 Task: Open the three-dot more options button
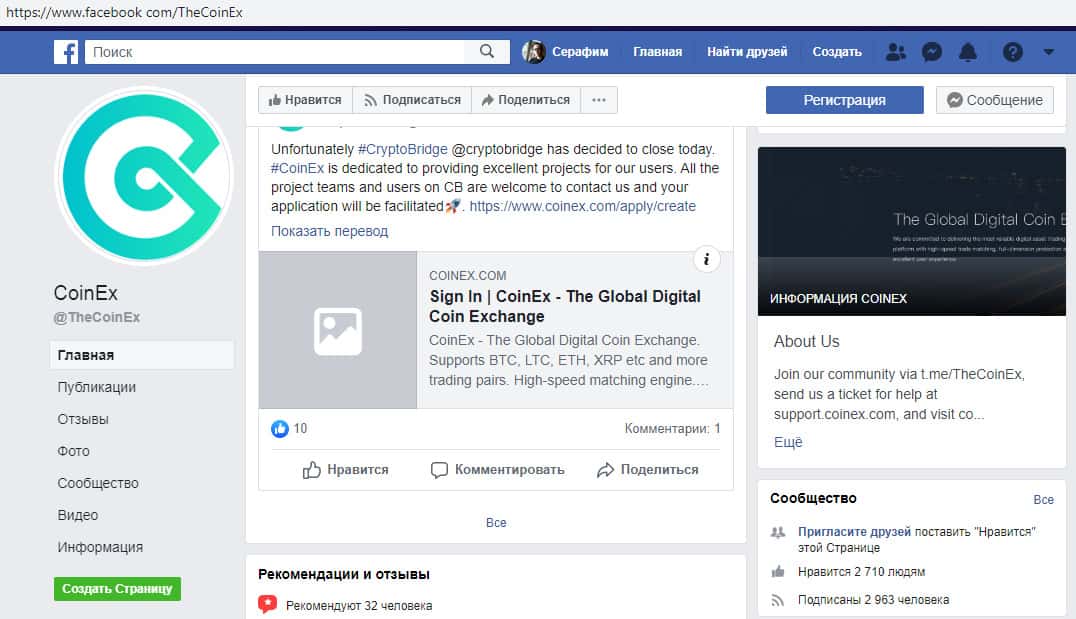pos(598,100)
